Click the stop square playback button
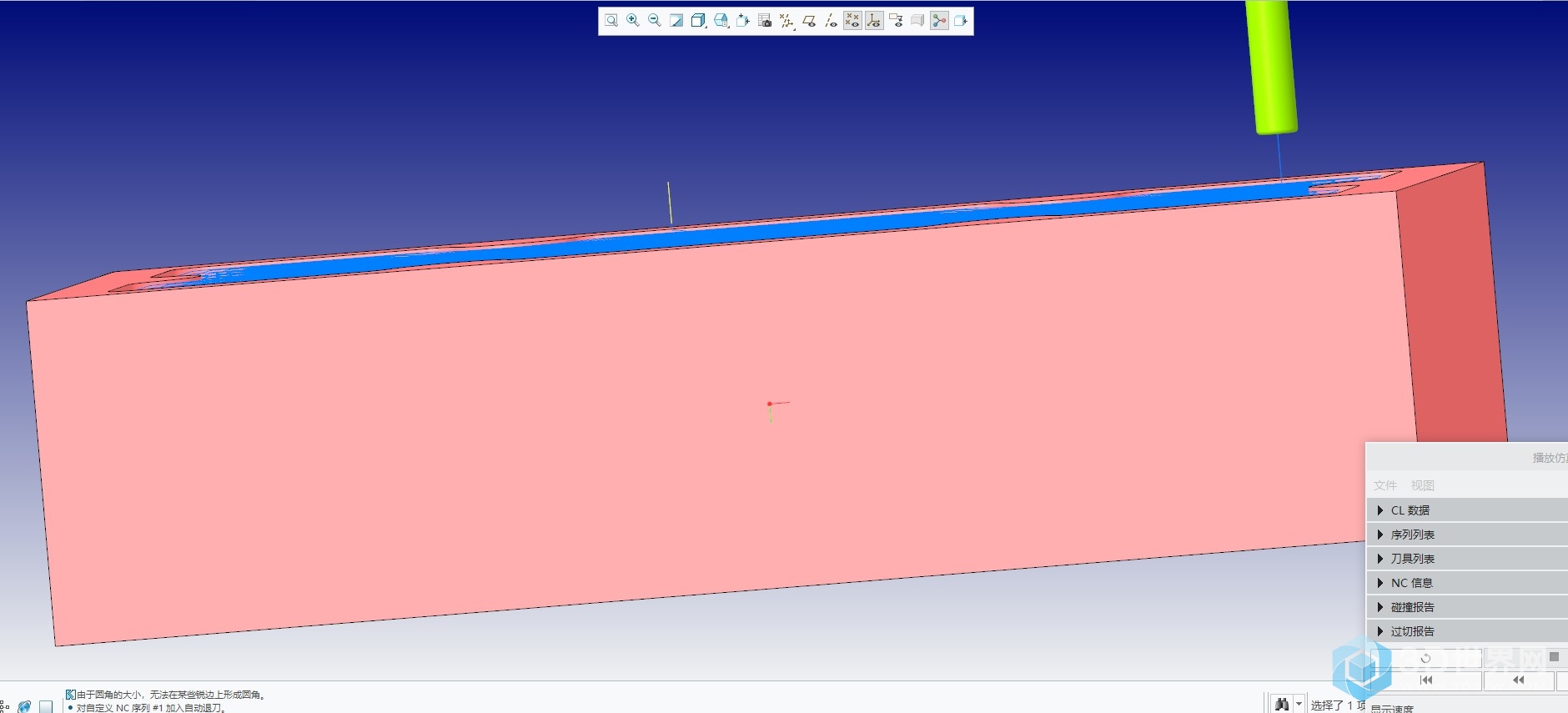1568x713 pixels. click(1554, 657)
